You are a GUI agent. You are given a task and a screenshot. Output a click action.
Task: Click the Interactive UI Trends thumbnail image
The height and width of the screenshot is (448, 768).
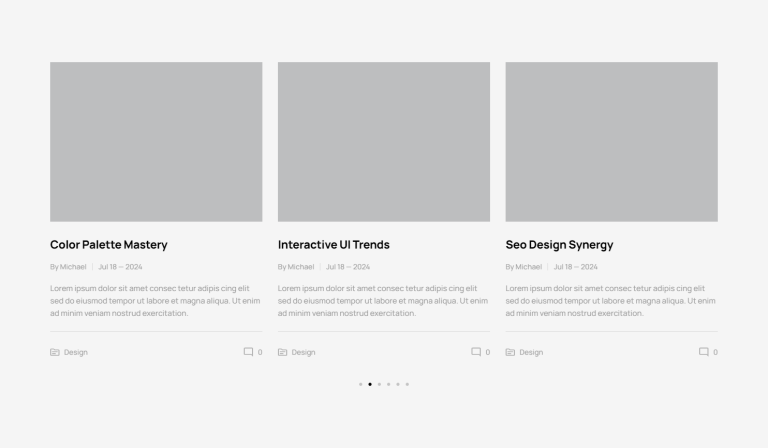pyautogui.click(x=384, y=142)
